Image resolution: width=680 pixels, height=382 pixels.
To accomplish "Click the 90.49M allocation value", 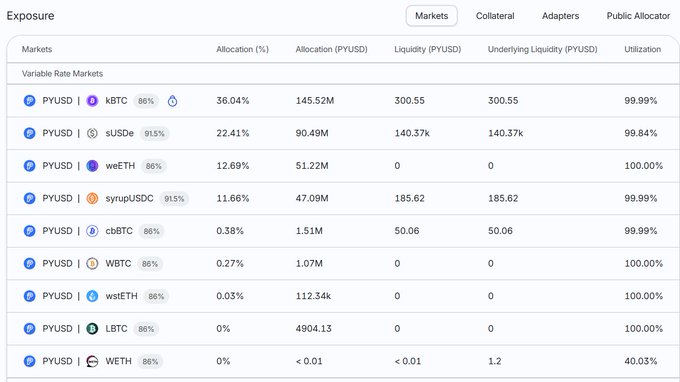I will [x=312, y=133].
